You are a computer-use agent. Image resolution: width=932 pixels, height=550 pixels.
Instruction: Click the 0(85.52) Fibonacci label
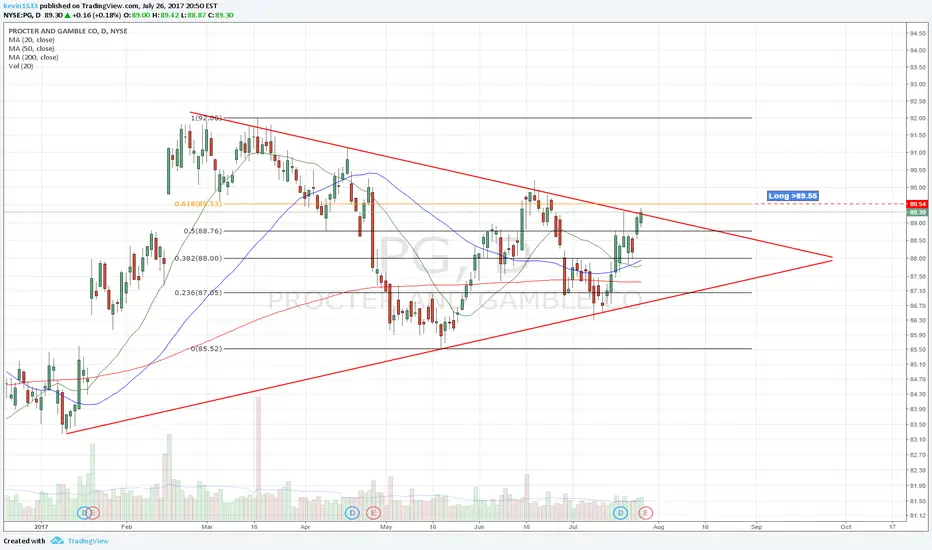click(x=206, y=348)
